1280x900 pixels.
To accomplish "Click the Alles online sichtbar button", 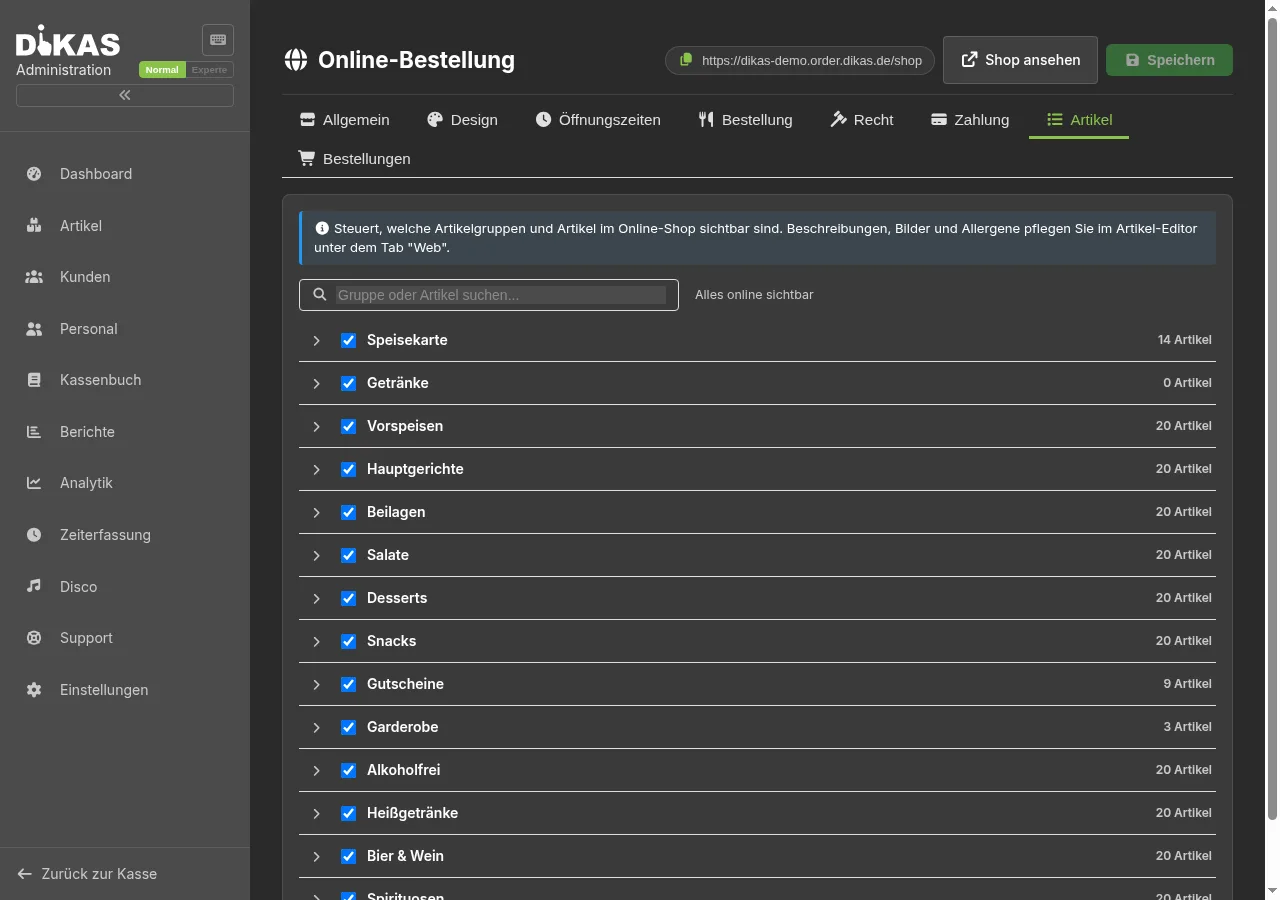I will point(754,295).
